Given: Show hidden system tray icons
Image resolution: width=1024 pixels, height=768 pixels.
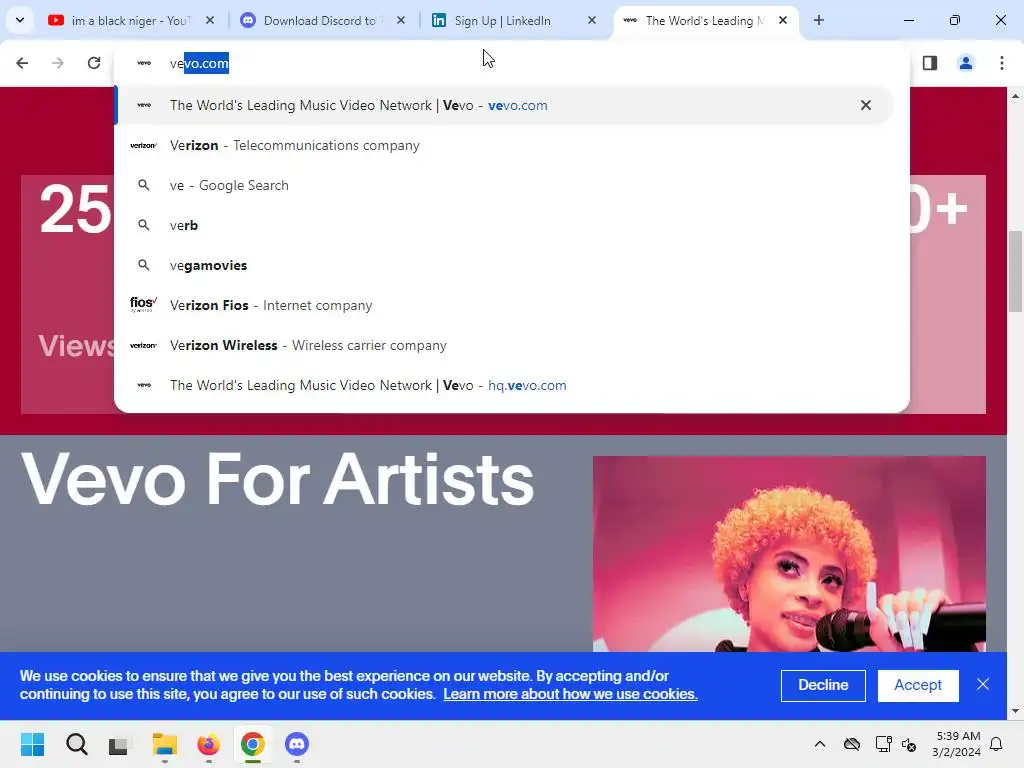Looking at the screenshot, I should [820, 744].
